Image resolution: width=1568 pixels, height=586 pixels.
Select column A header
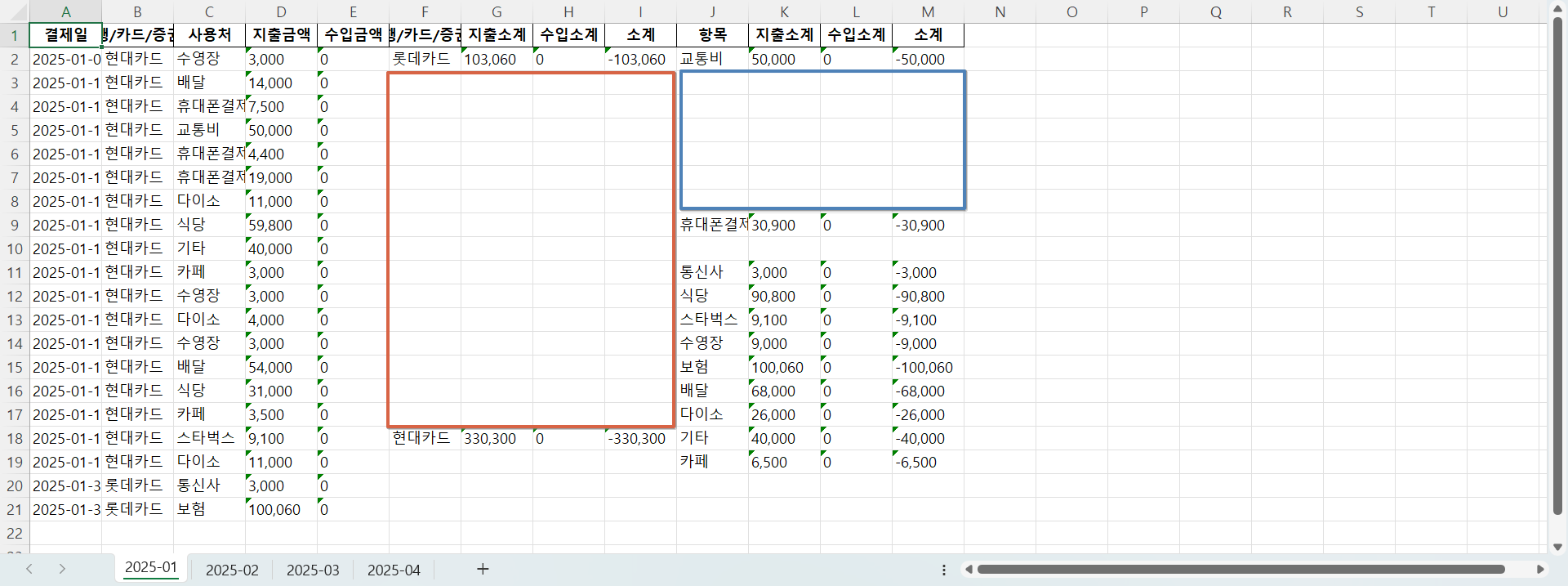pos(65,11)
